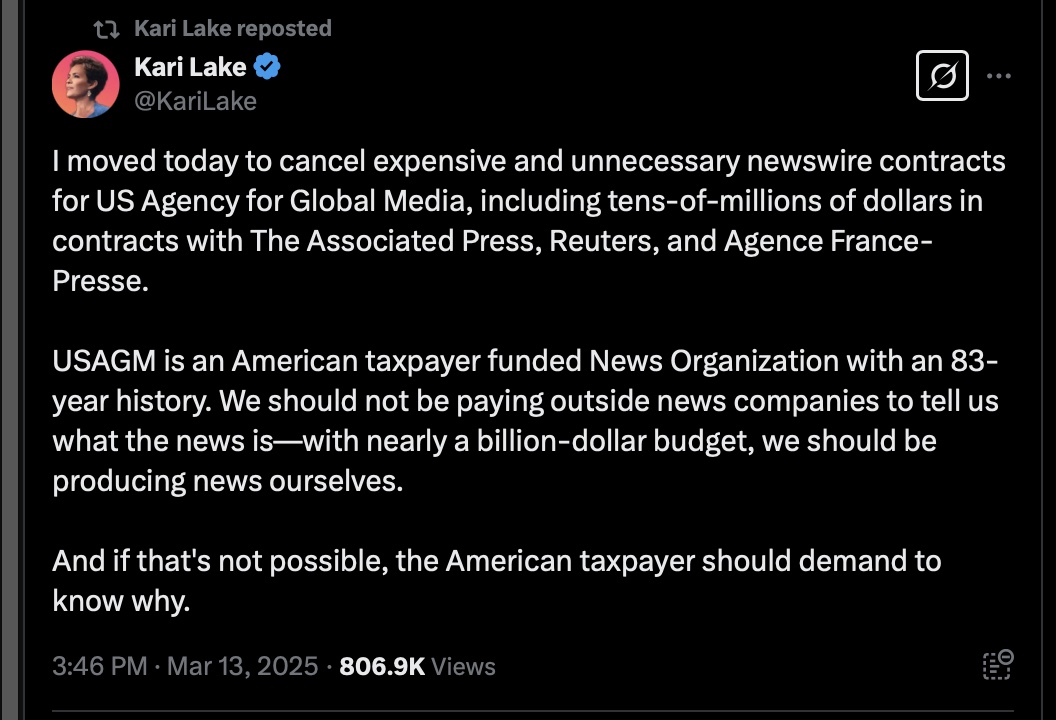Click the paragraph starting "And if that's not possible"
This screenshot has height=720, width=1056.
coord(496,581)
